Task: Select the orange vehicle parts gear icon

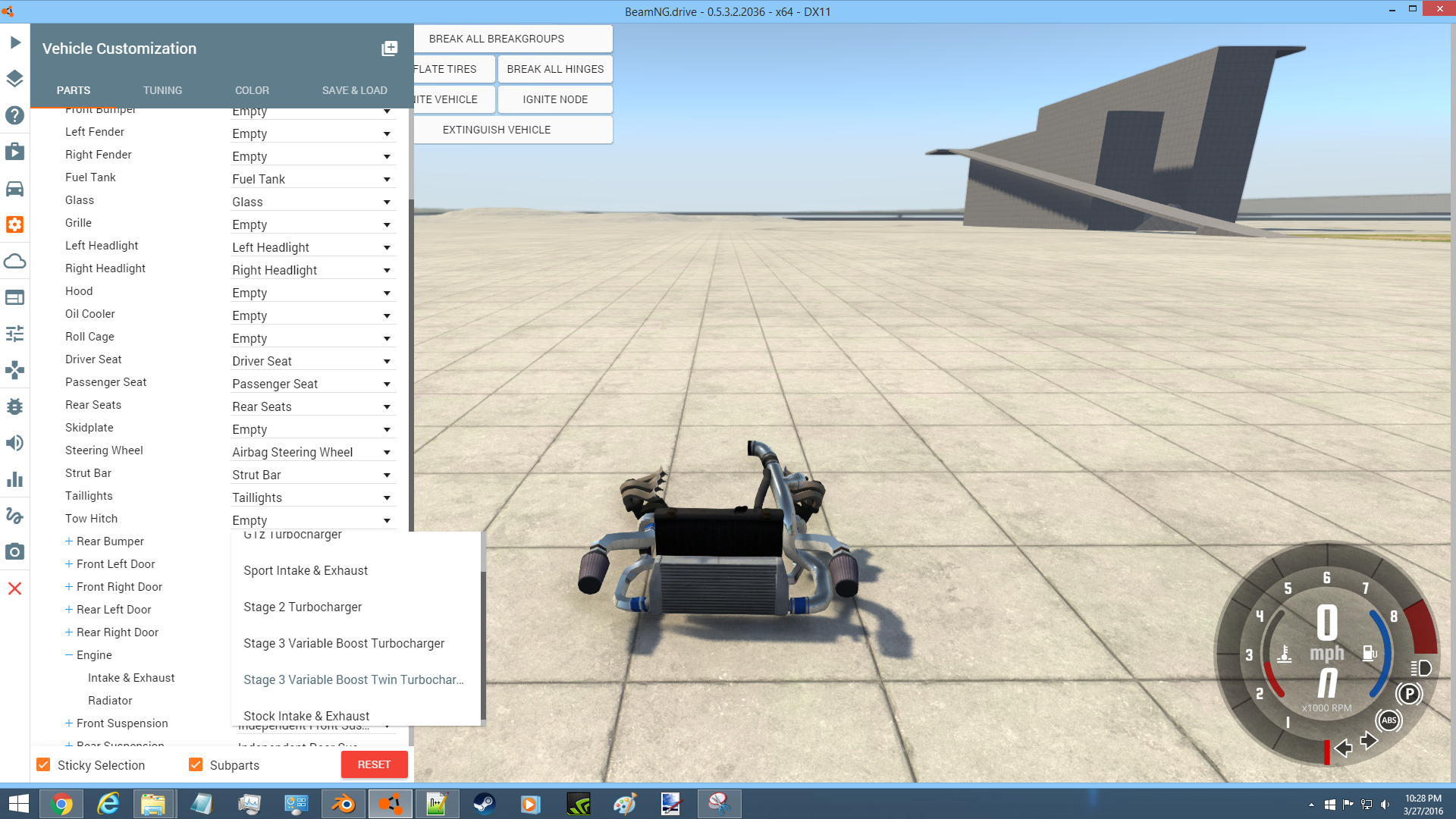Action: [15, 224]
